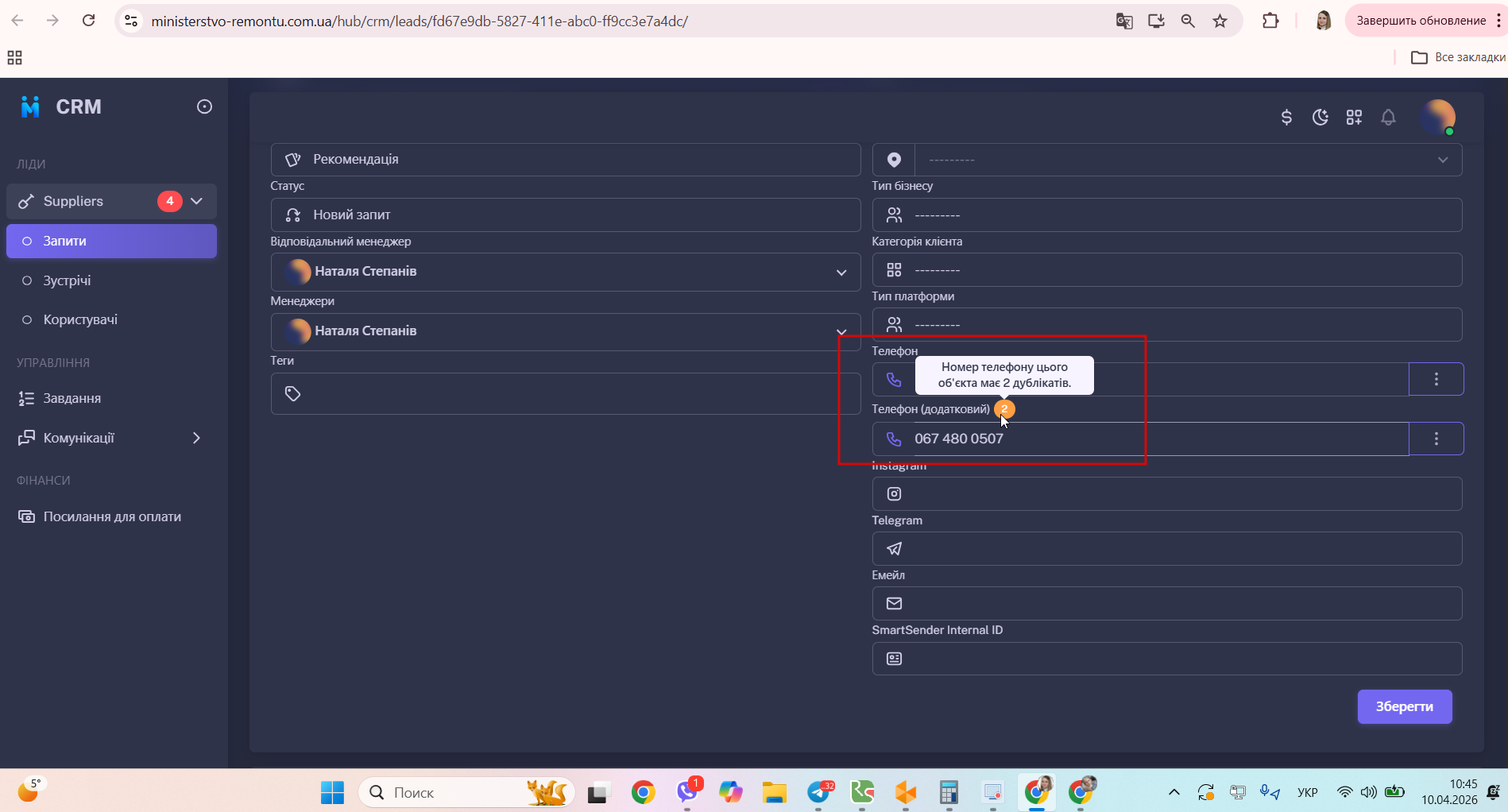This screenshot has height=812, width=1508.
Task: Click the map pin icon in the location field
Action: point(894,160)
